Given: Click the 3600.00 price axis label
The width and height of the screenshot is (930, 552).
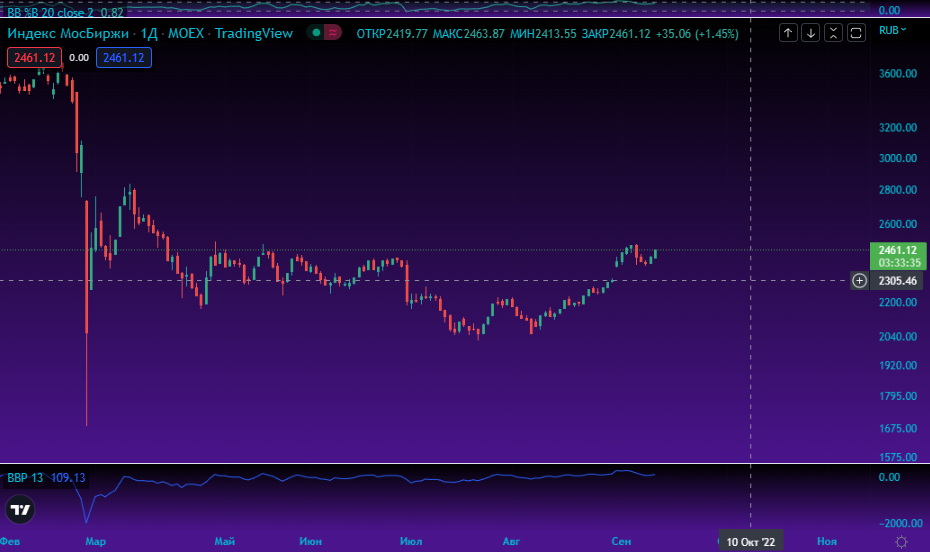Looking at the screenshot, I should point(897,74).
